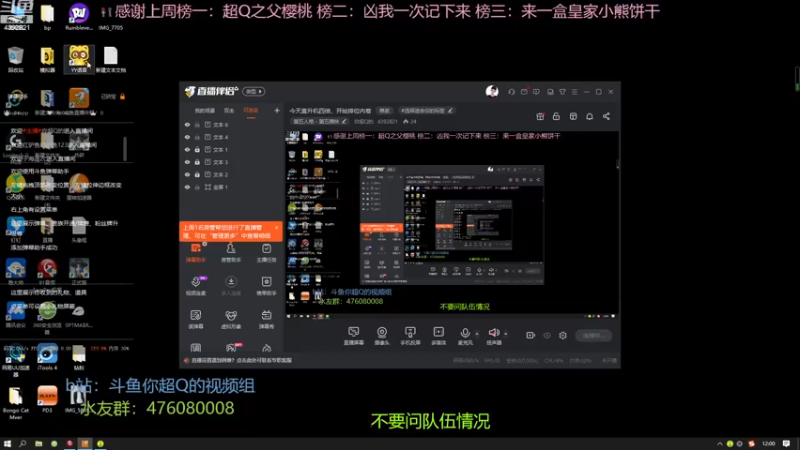Image resolution: width=800 pixels, height=450 pixels.
Task: Hide the 文本 3 layer
Action: [x=187, y=162]
